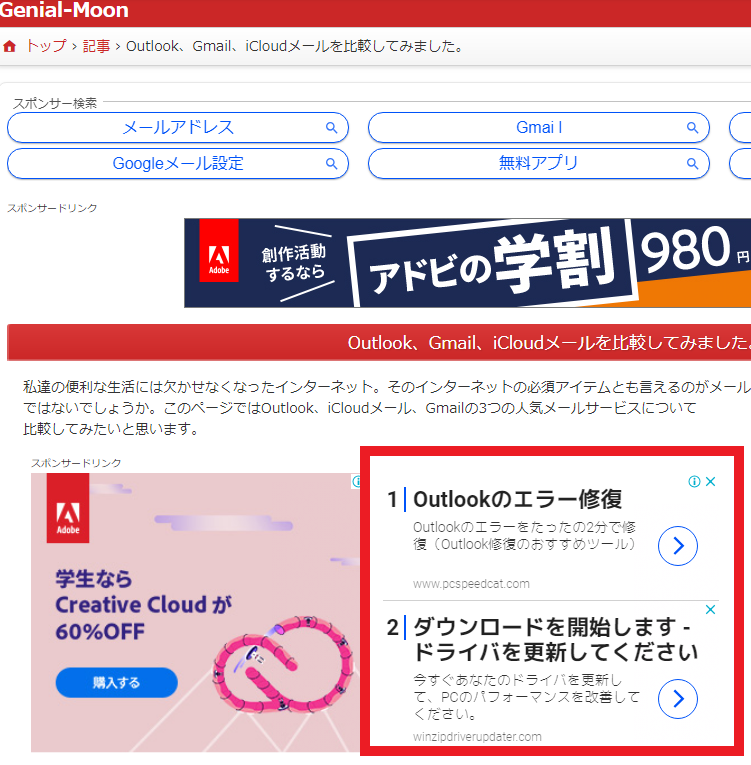The image size is (751, 765).
Task: Click search icon in Gmai l pill
Action: (x=692, y=127)
